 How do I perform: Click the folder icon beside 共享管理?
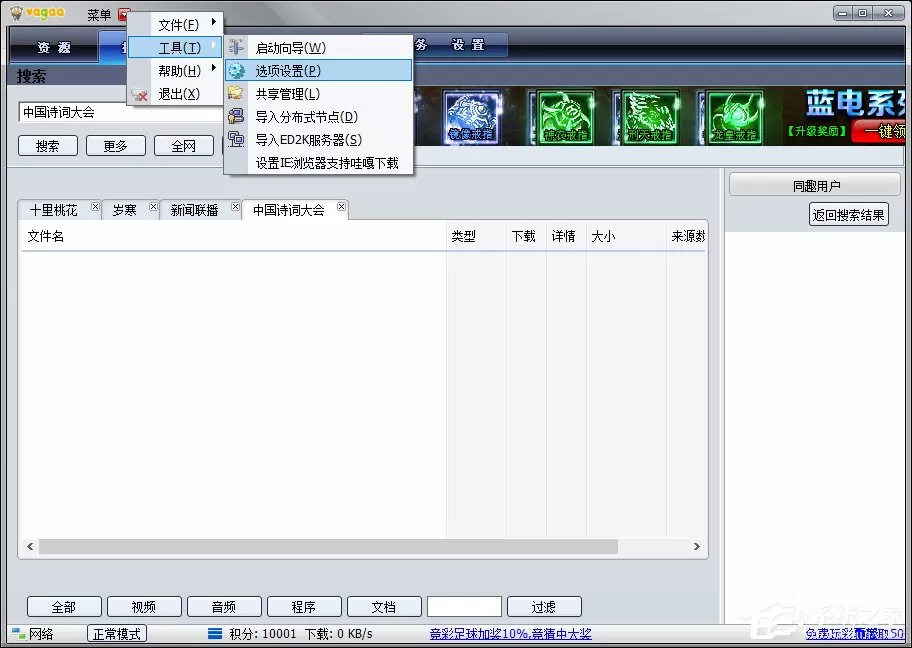[236, 92]
